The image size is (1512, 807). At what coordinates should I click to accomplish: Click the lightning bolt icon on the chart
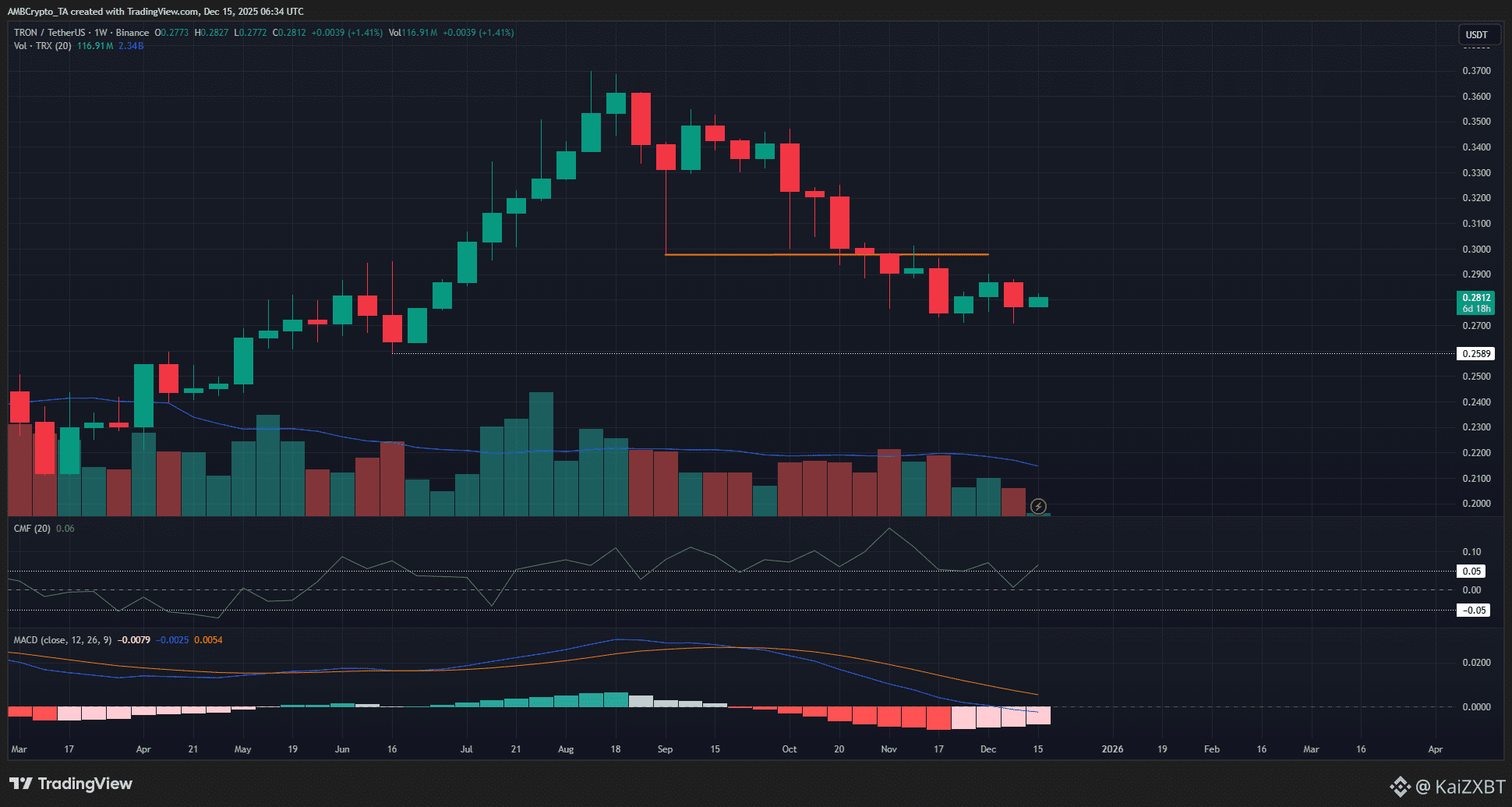[1040, 507]
